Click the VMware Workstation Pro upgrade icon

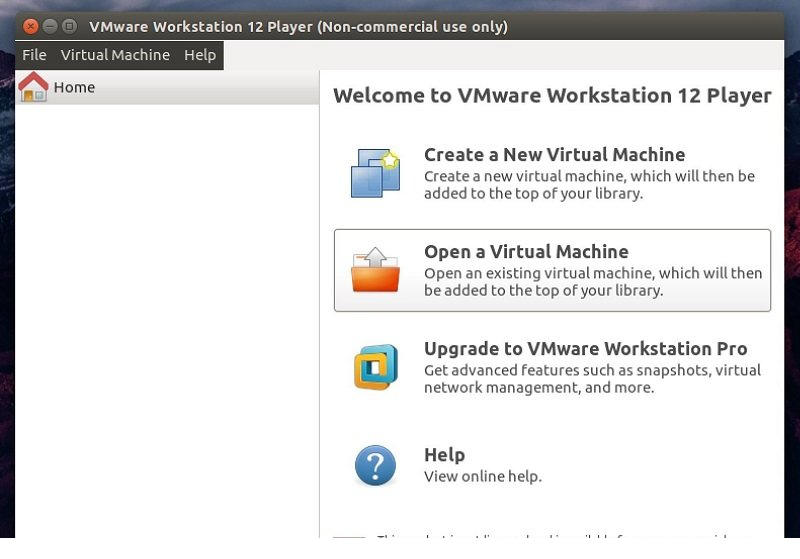click(376, 367)
